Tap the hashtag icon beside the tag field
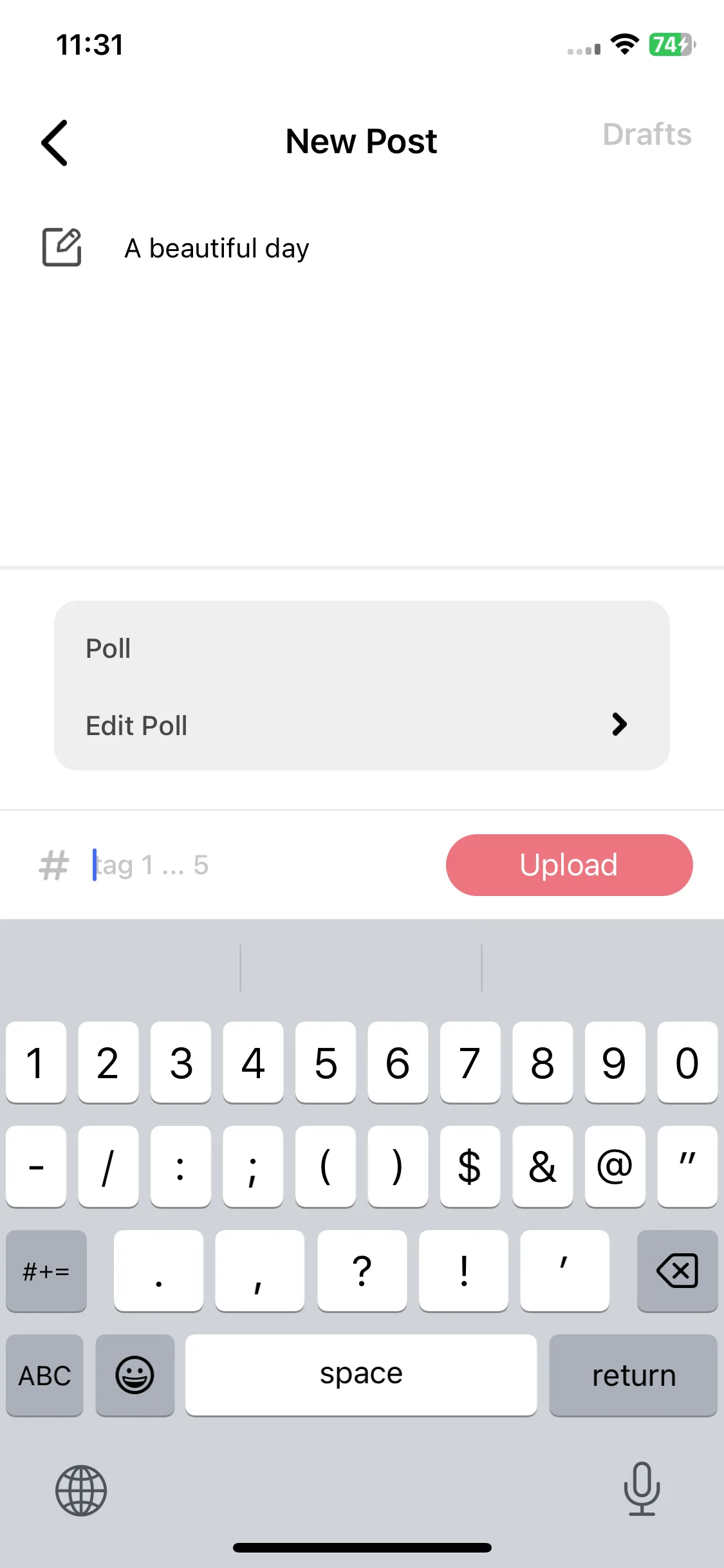The width and height of the screenshot is (724, 1568). [53, 865]
